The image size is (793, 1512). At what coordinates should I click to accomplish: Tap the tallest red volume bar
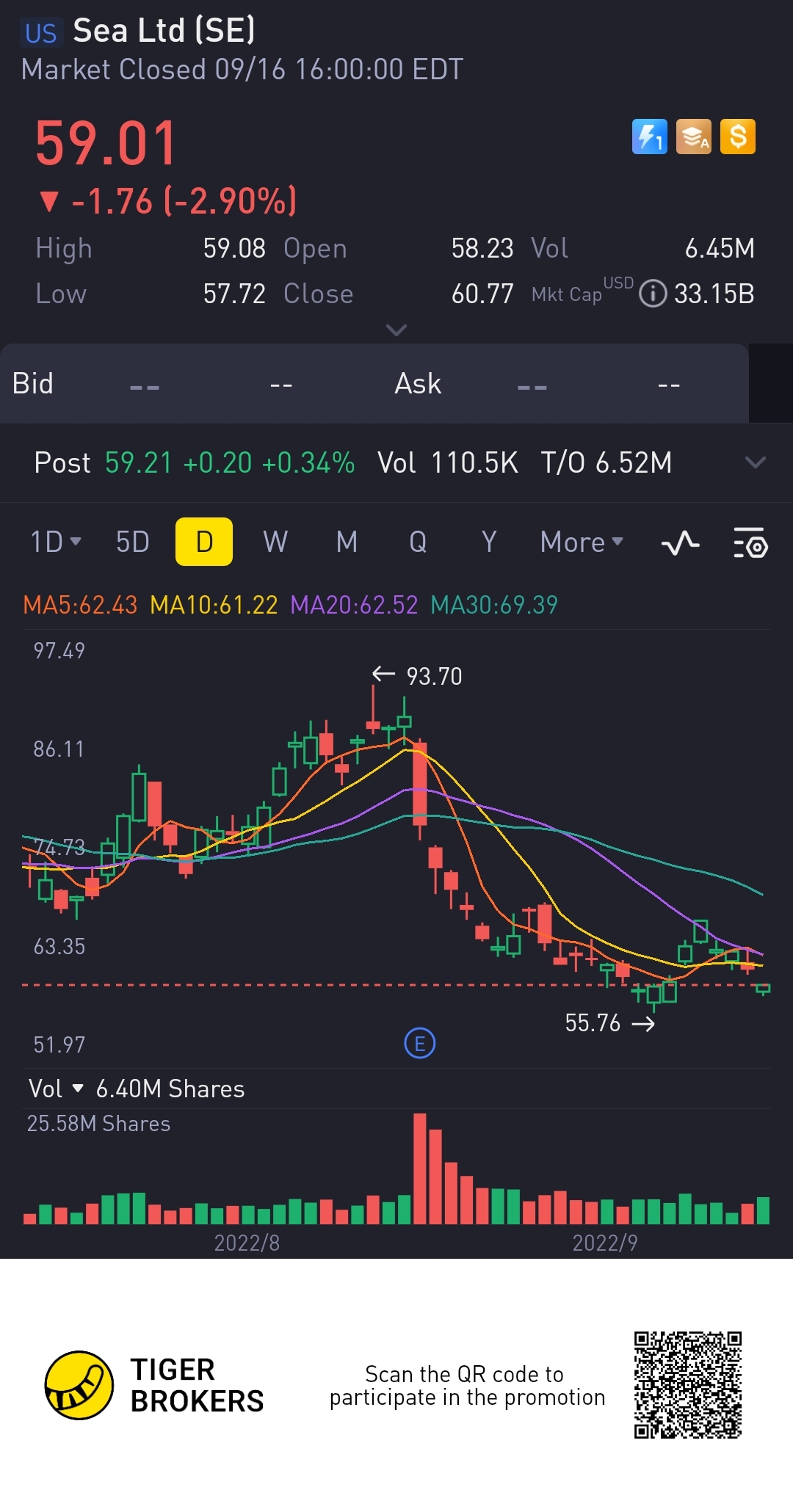coord(420,1168)
